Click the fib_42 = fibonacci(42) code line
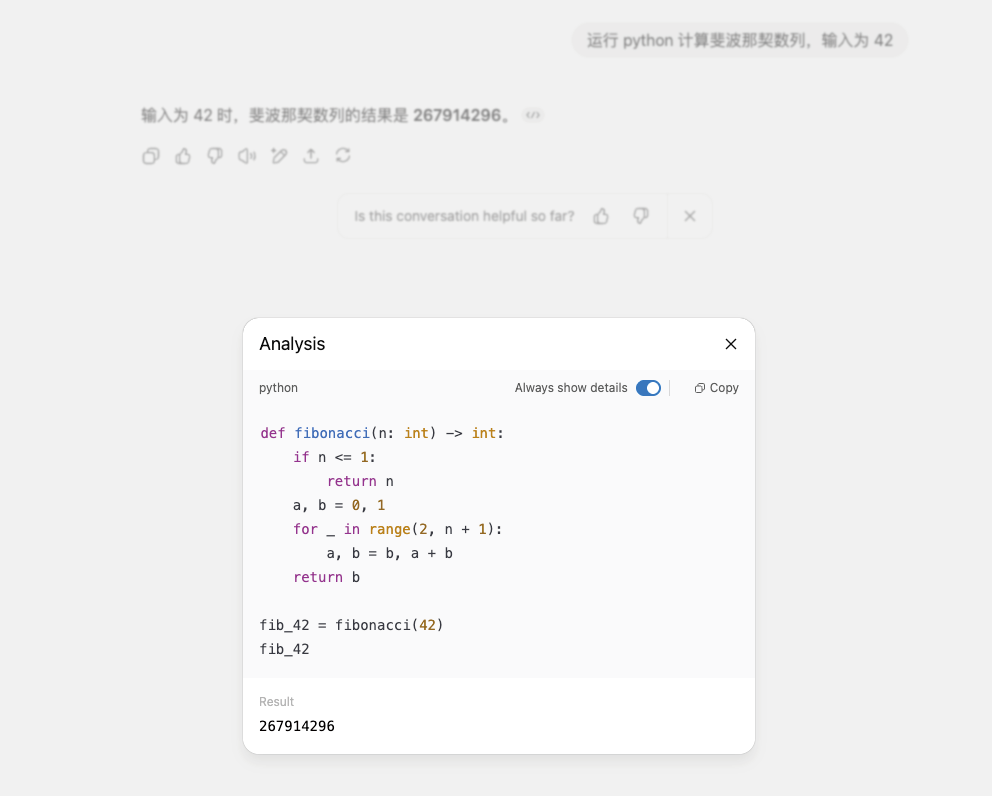Screen dimensions: 992x796 click(351, 625)
